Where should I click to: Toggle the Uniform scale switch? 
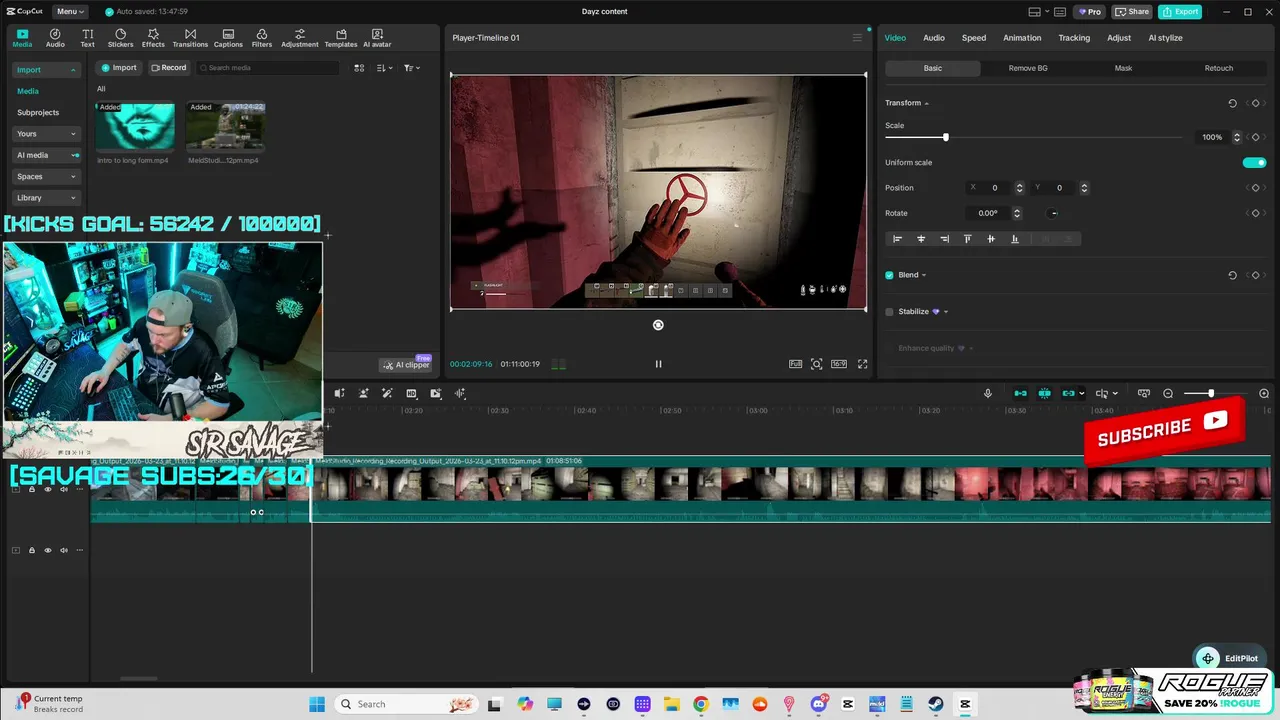[1254, 162]
